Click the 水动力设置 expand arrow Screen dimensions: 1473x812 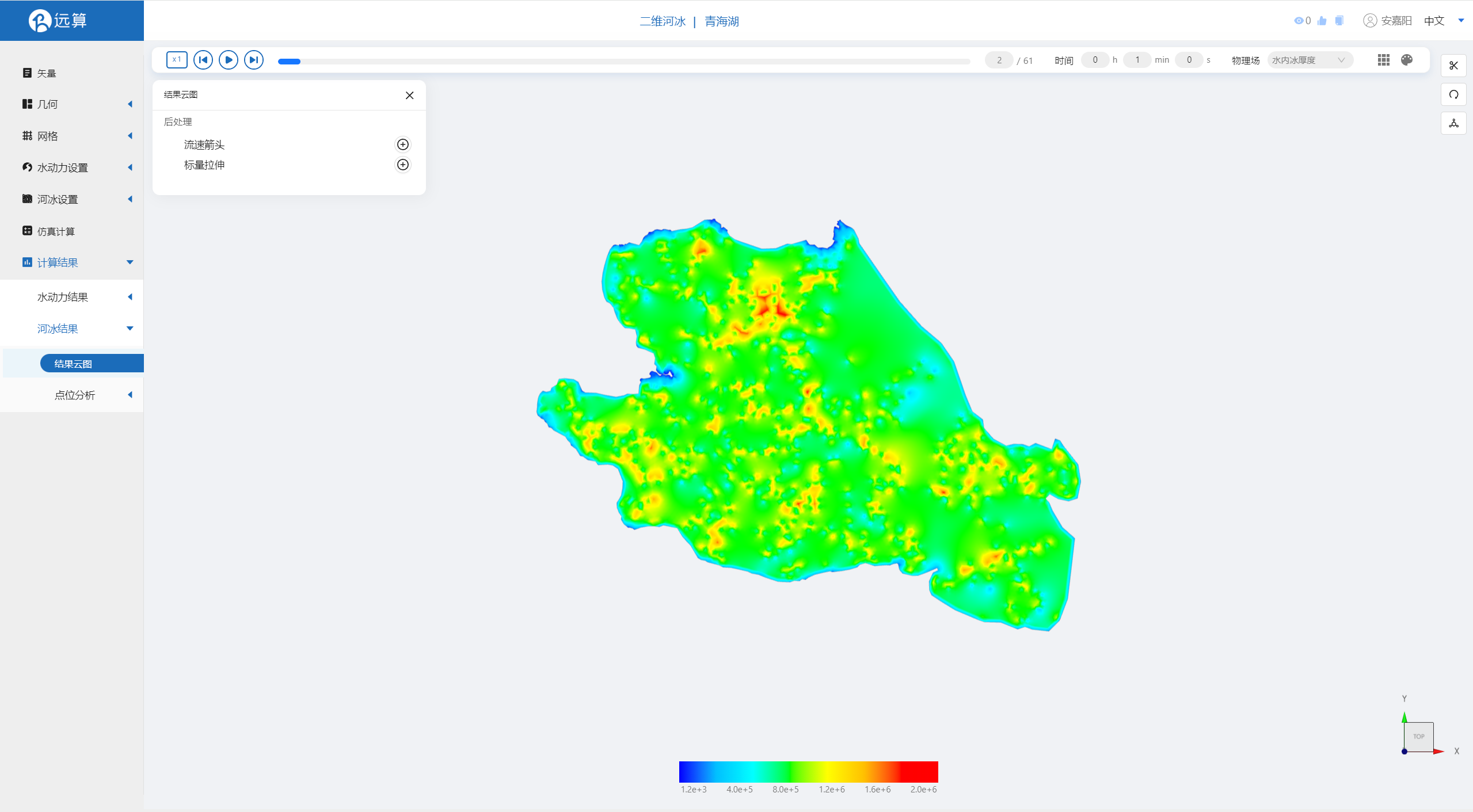click(x=130, y=167)
